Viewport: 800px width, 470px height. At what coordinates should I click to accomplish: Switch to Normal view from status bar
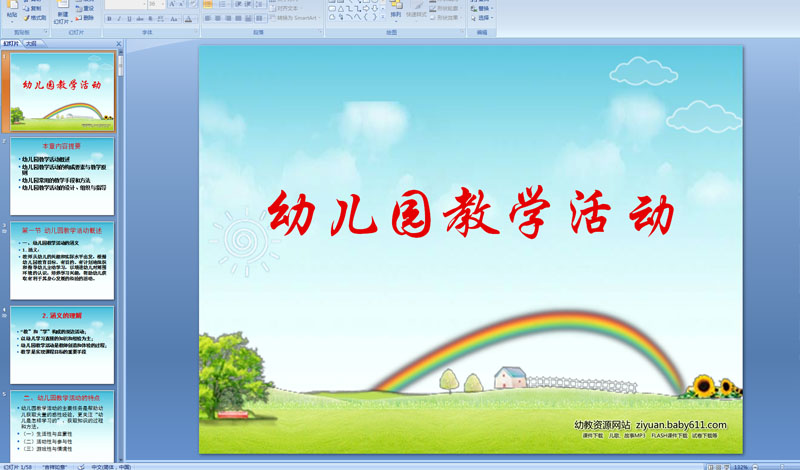click(x=710, y=467)
